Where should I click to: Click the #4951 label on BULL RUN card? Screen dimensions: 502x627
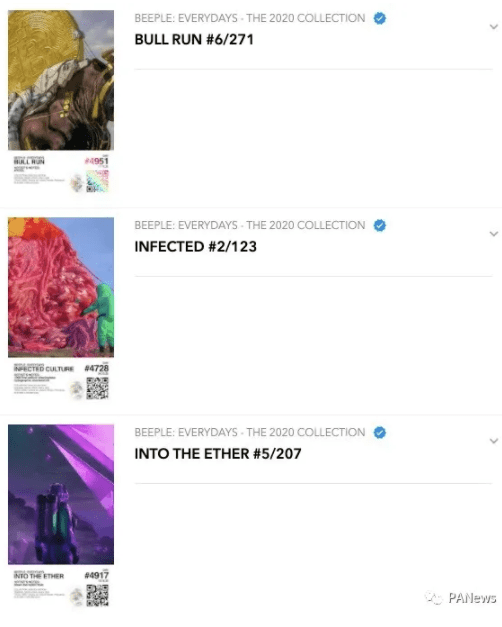coord(96,161)
